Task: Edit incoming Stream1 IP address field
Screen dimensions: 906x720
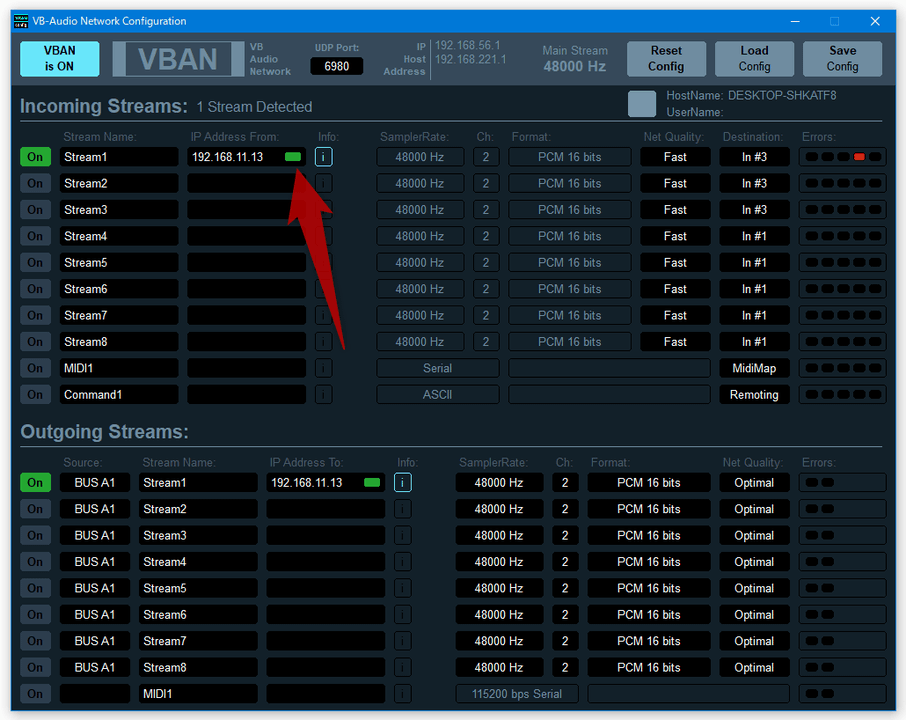Action: click(246, 157)
